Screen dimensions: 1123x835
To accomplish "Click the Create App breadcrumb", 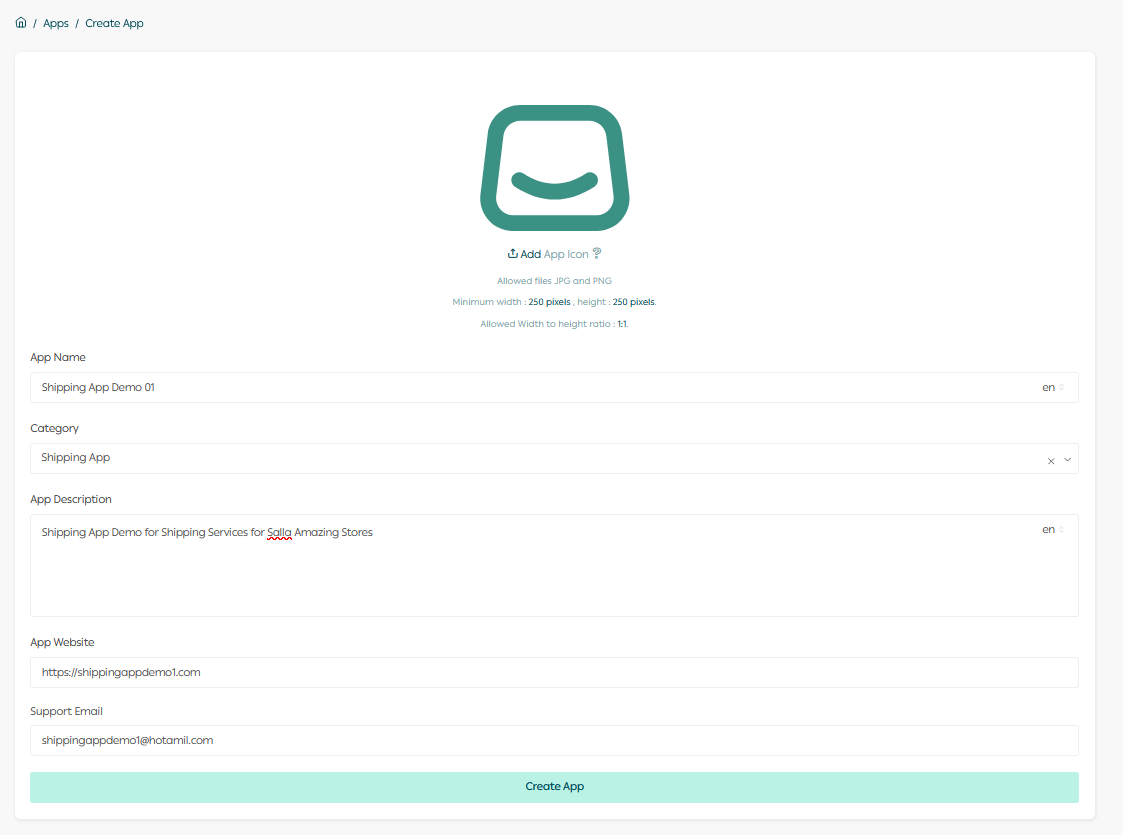I will [x=115, y=24].
